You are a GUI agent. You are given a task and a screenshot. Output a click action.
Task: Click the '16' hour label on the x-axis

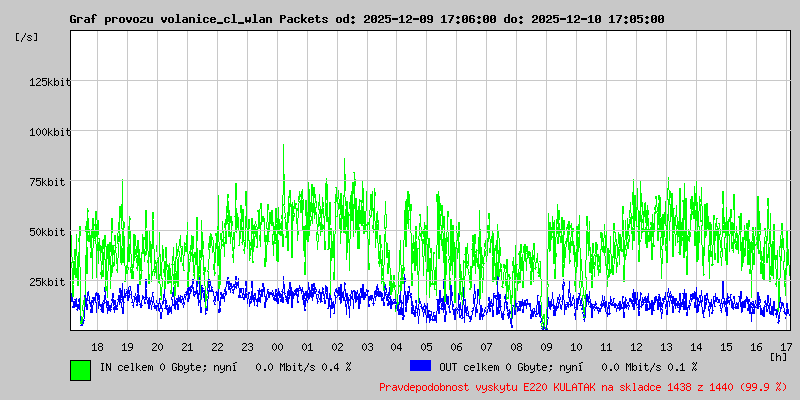pyautogui.click(x=756, y=347)
